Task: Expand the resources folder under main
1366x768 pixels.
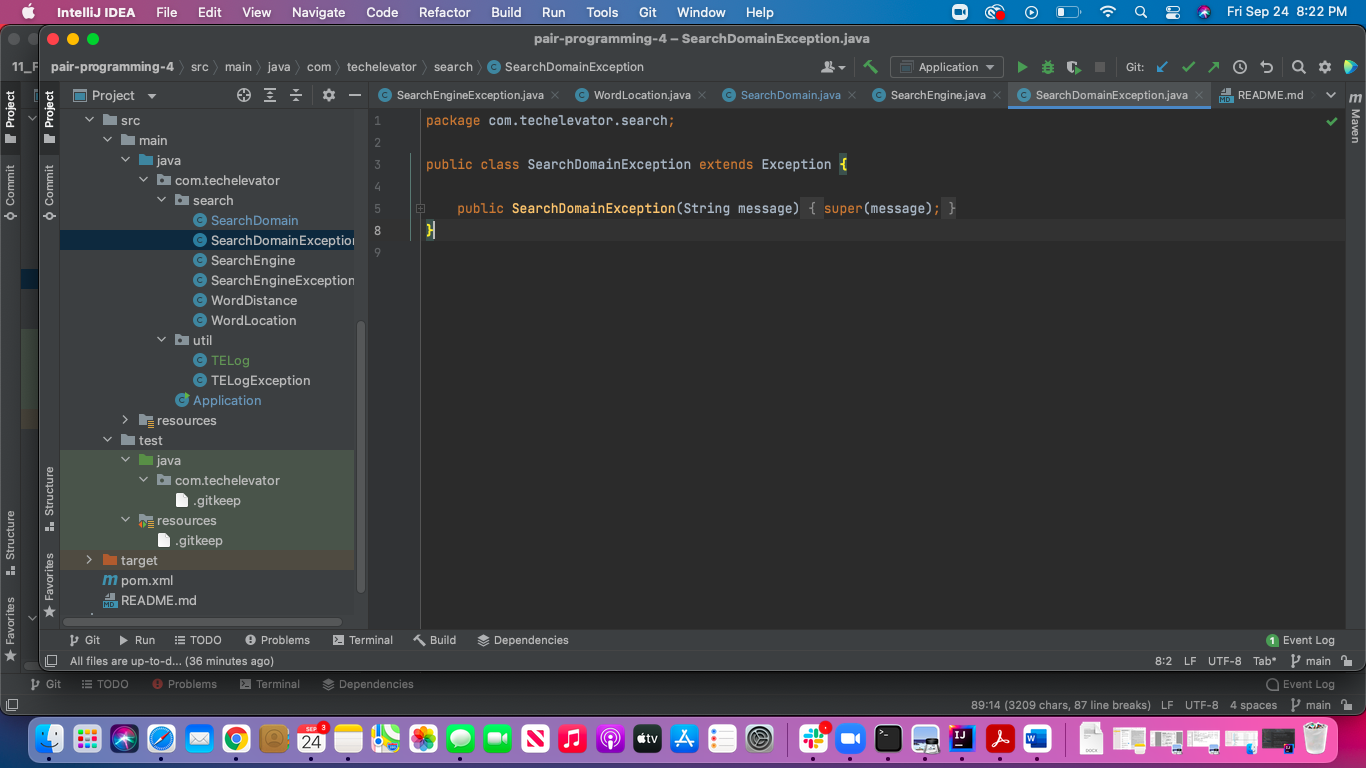Action: pyautogui.click(x=125, y=420)
